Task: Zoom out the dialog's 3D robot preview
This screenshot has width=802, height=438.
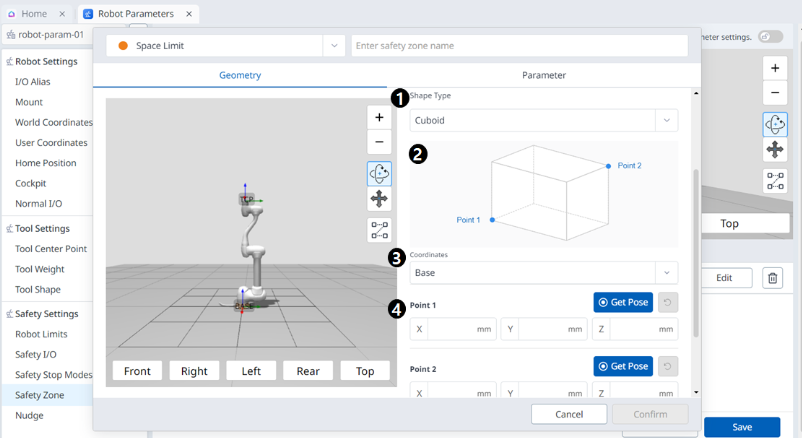Action: click(379, 142)
